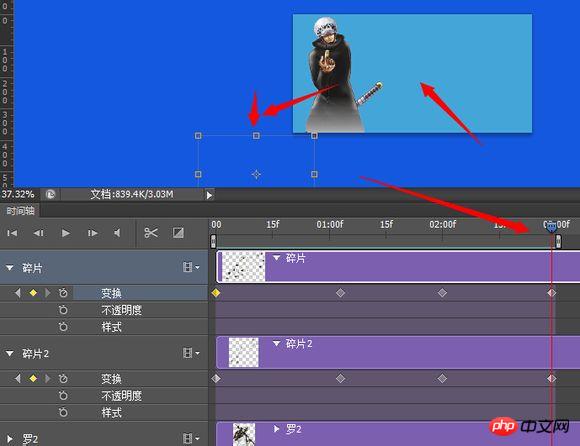This screenshot has width=580, height=446.
Task: Select 碎片 变换 property label
Action: point(111,293)
